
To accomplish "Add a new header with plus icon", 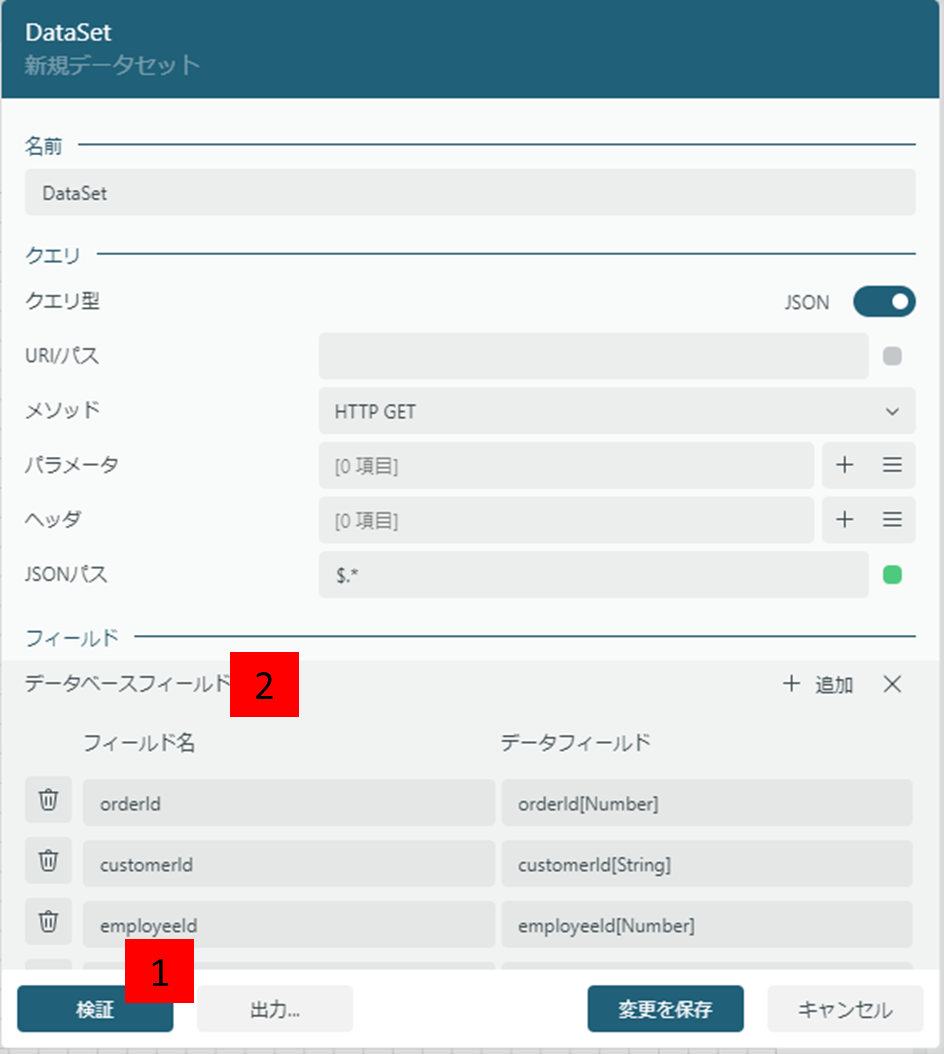I will 845,520.
